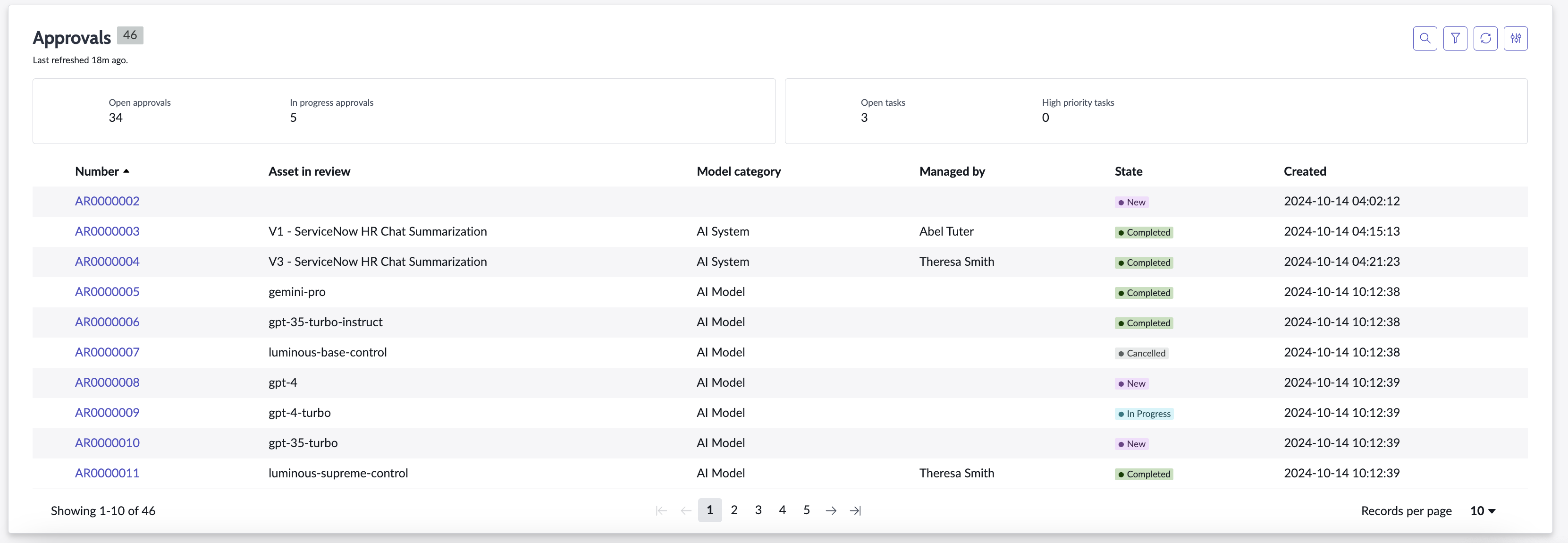Open the filter funnel icon

point(1455,38)
